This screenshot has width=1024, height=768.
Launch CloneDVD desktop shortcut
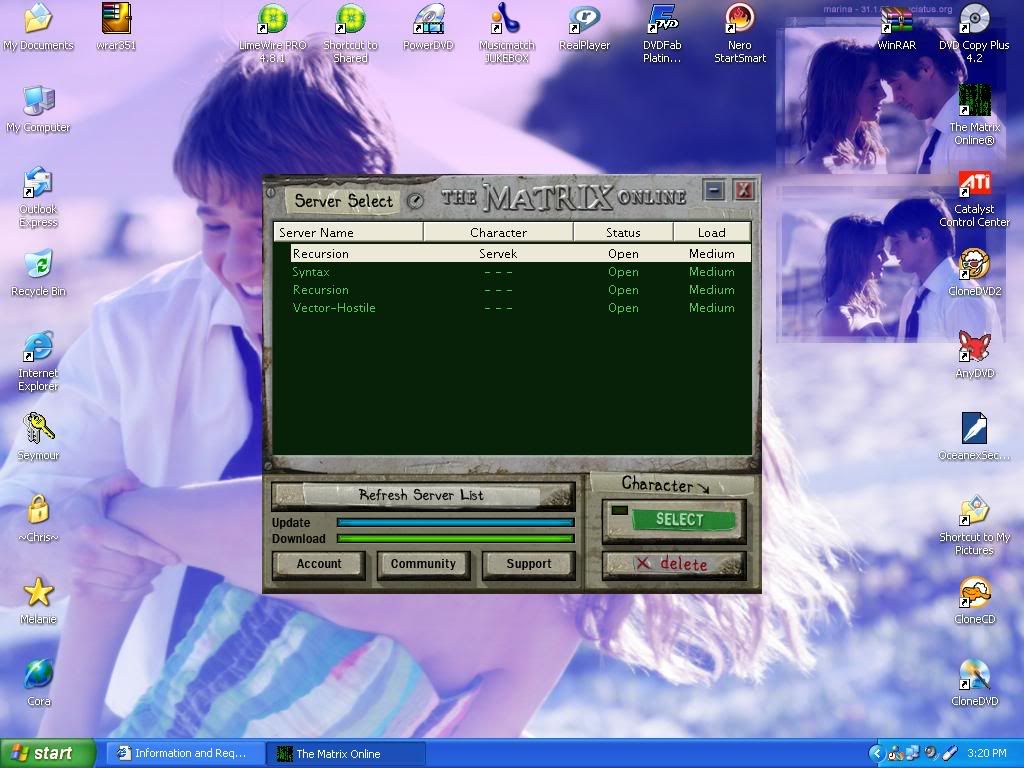coord(974,682)
